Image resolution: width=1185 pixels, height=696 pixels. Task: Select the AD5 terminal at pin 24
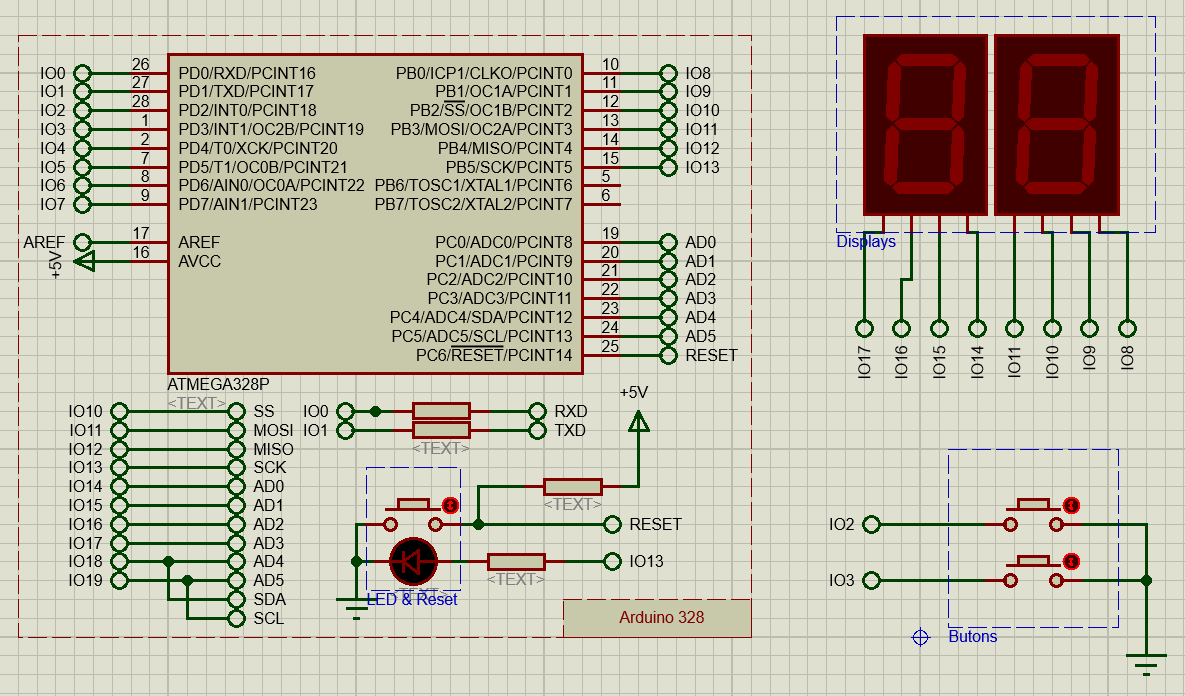pos(668,336)
